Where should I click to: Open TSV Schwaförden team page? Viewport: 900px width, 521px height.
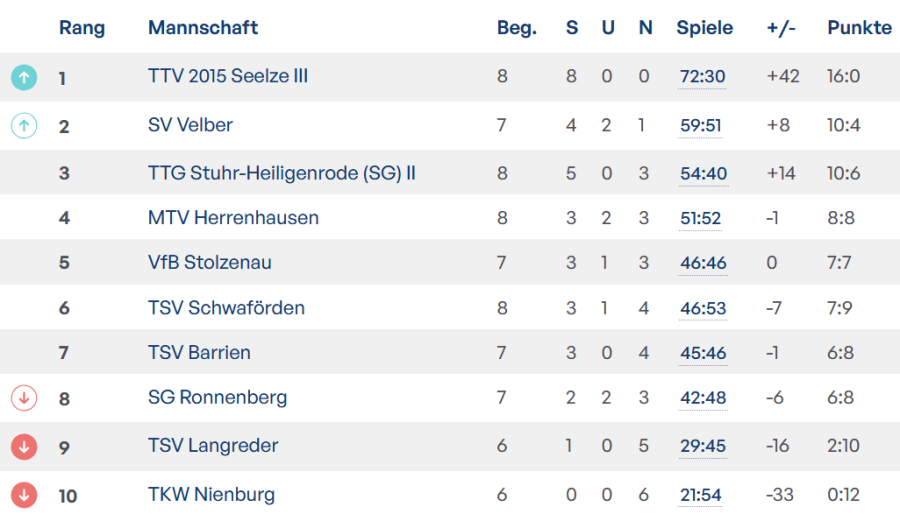(226, 308)
